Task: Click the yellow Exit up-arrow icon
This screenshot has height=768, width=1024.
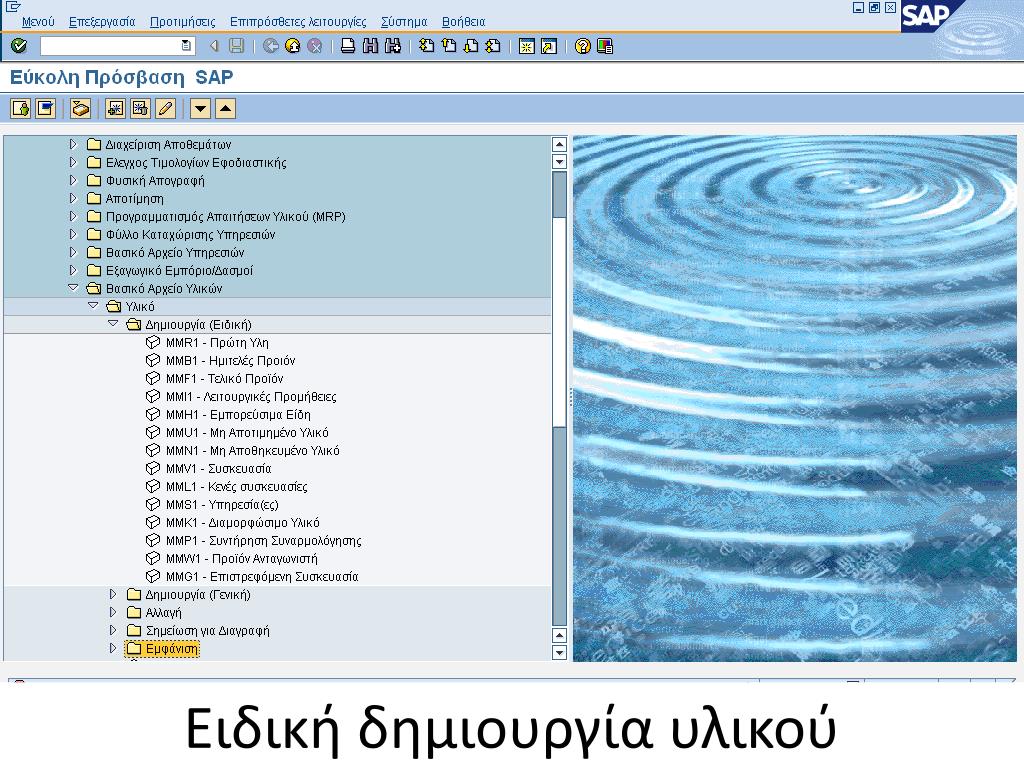Action: pyautogui.click(x=293, y=46)
